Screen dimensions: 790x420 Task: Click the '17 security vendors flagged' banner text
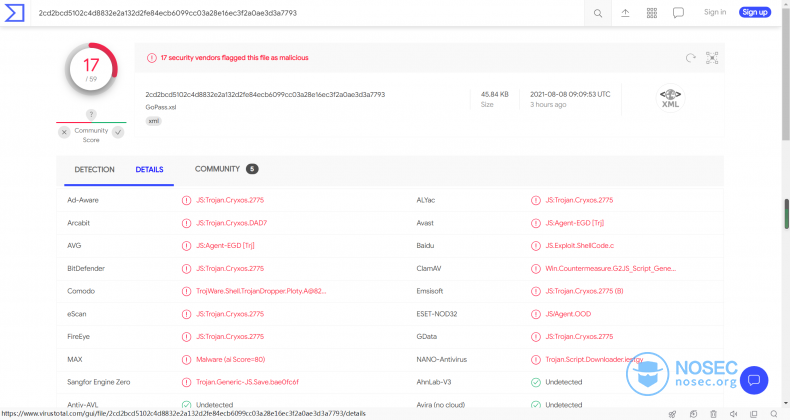[x=234, y=58]
